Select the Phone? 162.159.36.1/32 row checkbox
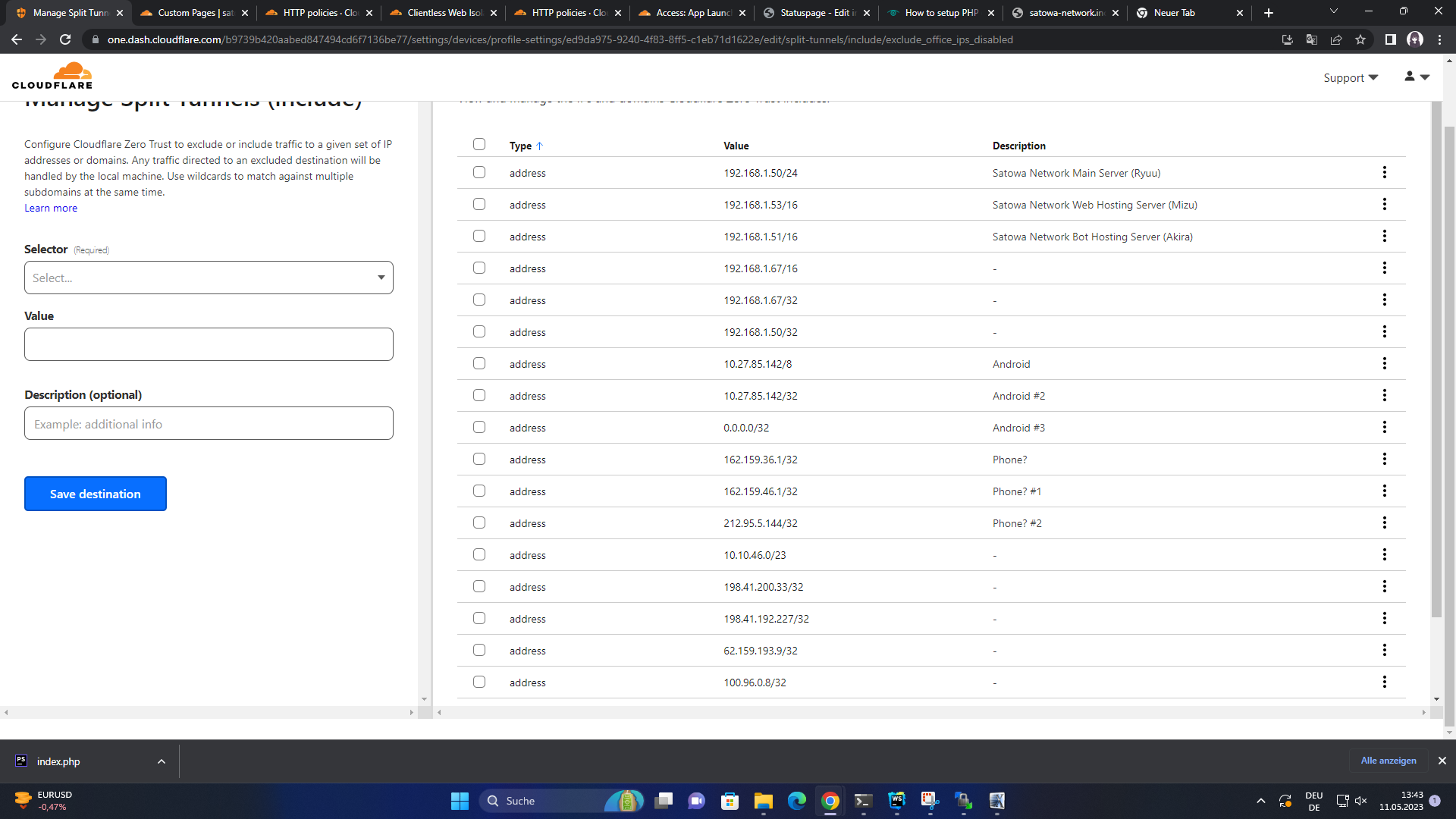Viewport: 1456px width, 819px height. pos(479,460)
